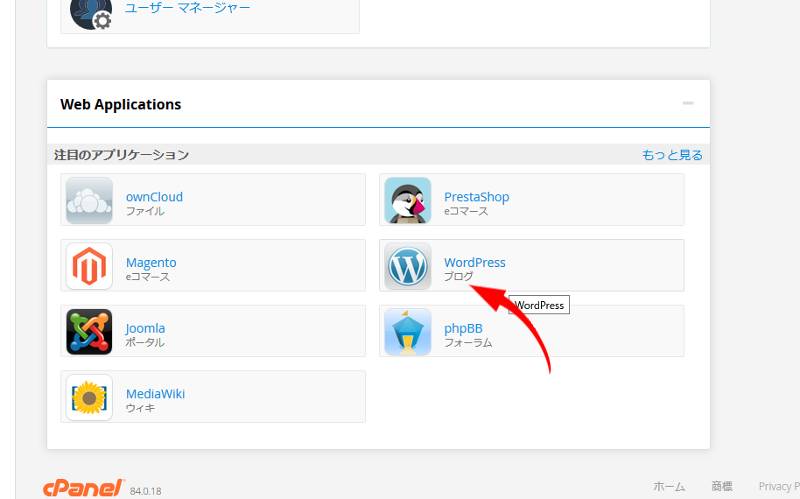800x499 pixels.
Task: Open the Magento logo icon
Action: tap(89, 266)
